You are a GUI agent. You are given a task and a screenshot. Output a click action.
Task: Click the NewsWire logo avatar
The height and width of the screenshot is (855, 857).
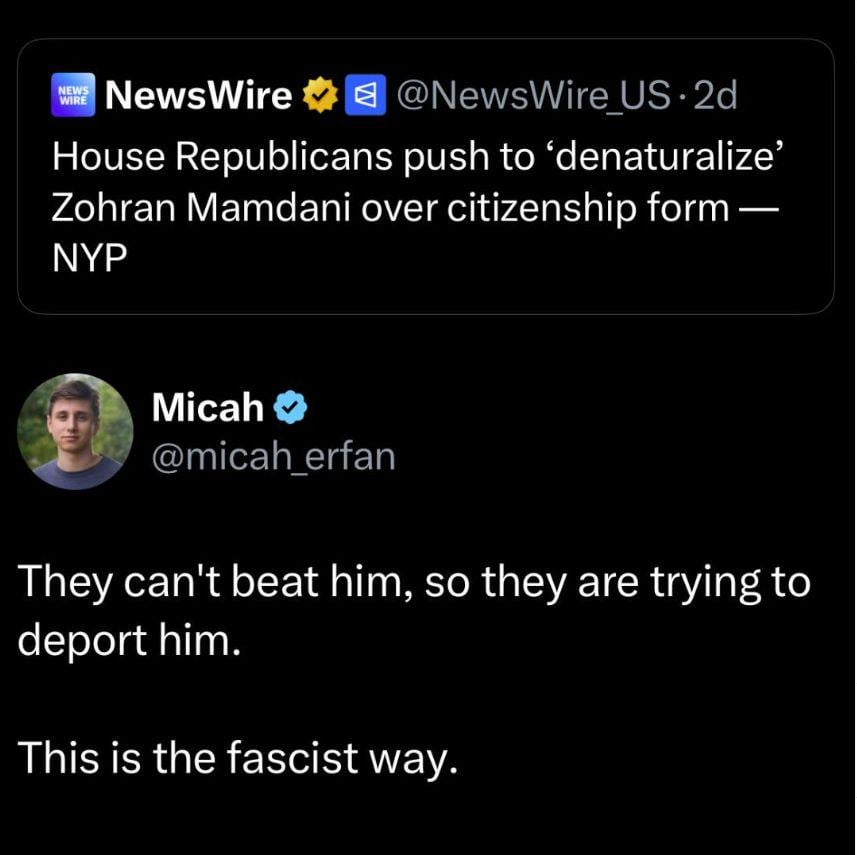tap(74, 96)
